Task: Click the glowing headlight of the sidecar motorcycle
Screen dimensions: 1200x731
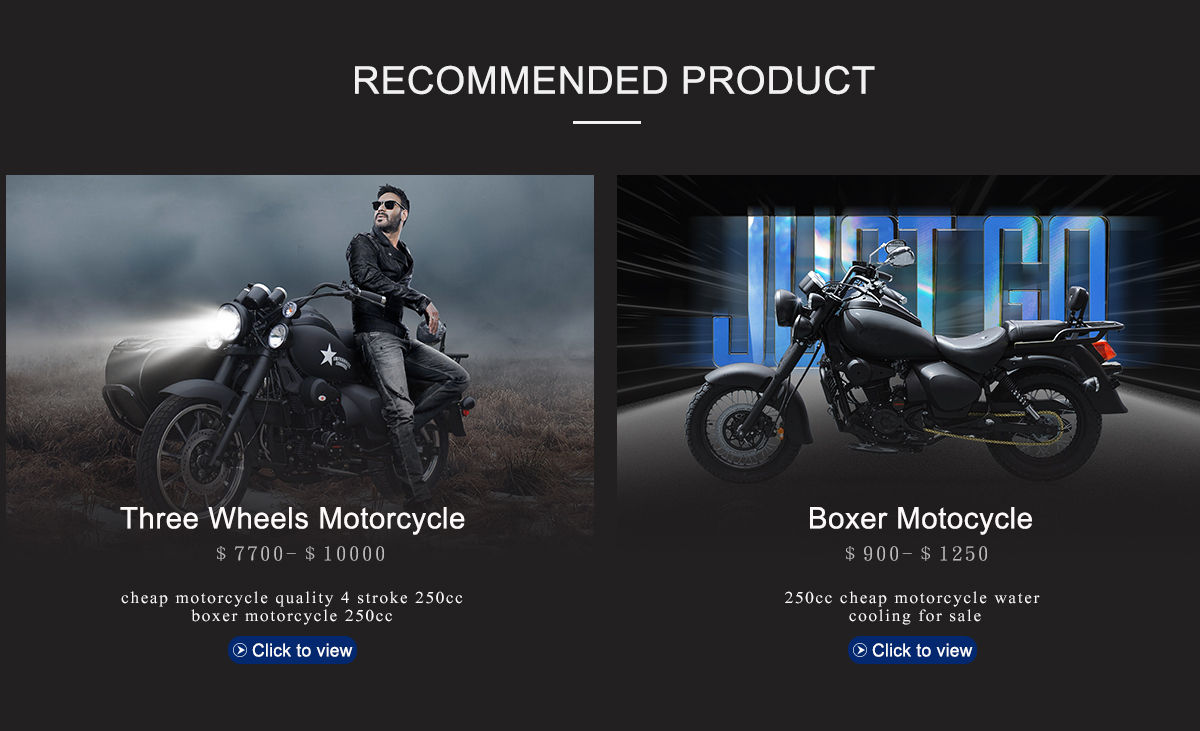Action: (228, 323)
